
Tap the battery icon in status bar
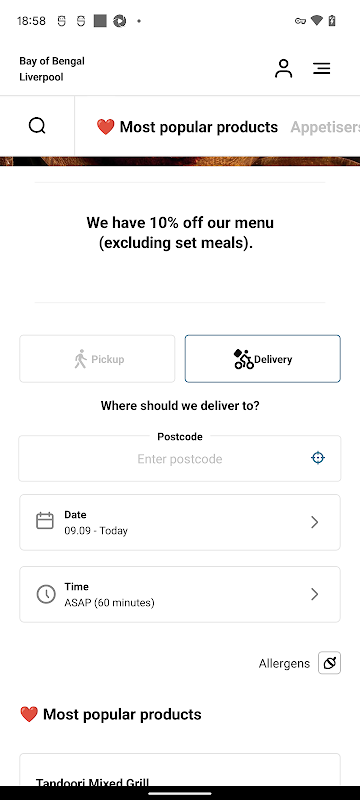[x=332, y=21]
